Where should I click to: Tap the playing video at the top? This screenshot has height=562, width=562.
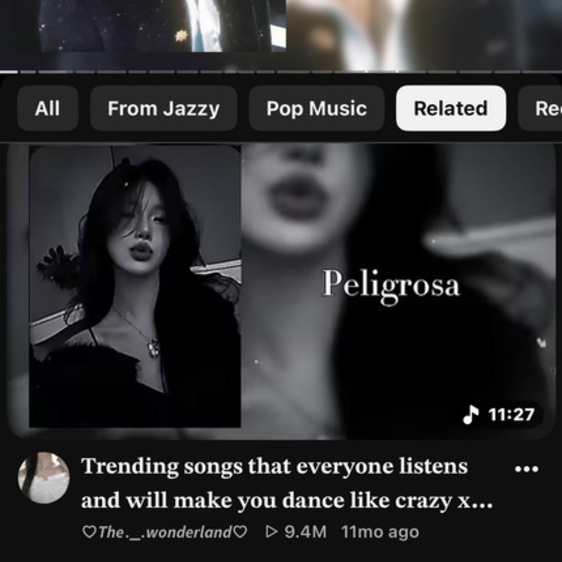pyautogui.click(x=281, y=34)
